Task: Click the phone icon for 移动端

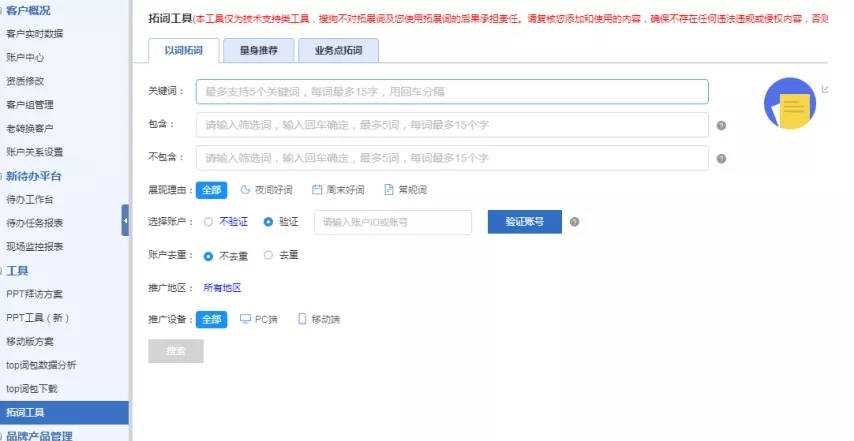Action: point(301,320)
